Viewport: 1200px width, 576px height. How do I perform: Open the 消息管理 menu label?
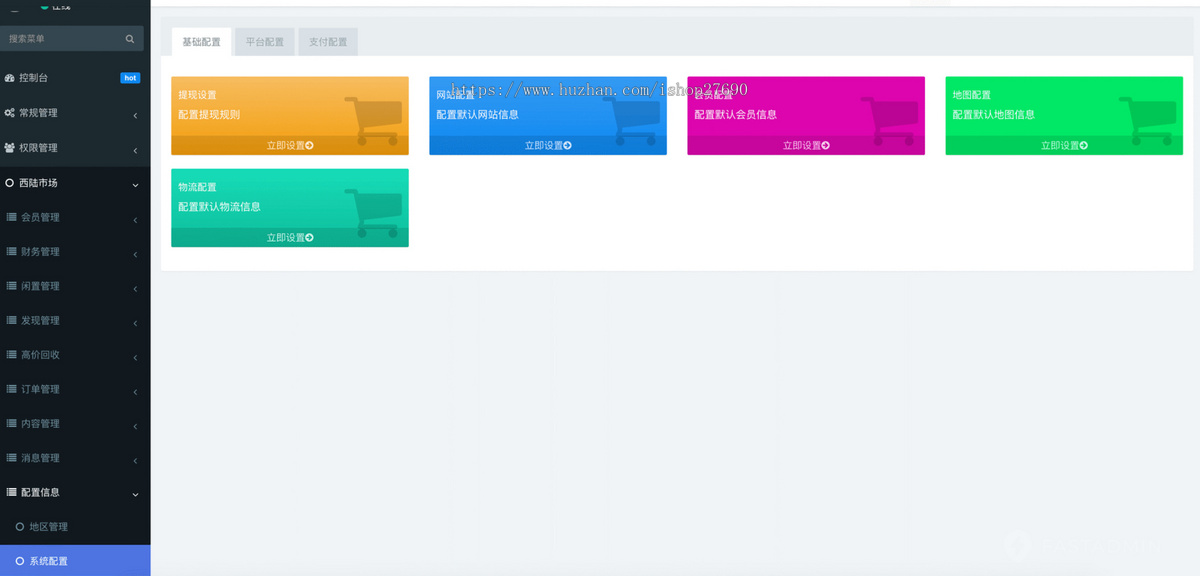point(40,458)
